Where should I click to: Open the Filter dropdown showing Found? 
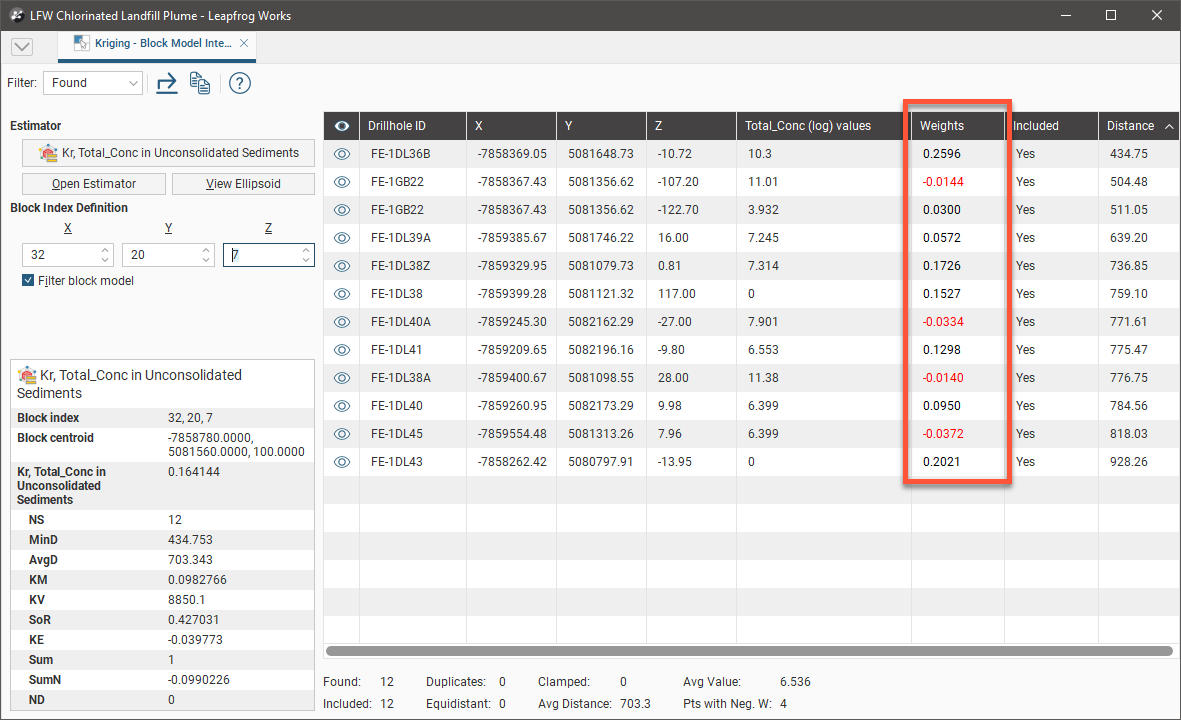tap(92, 83)
